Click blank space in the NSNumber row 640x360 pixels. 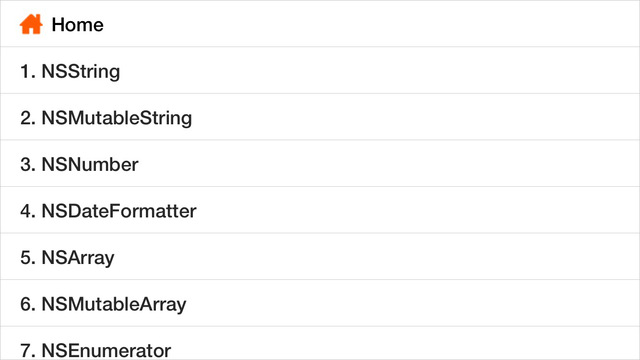[388, 163]
